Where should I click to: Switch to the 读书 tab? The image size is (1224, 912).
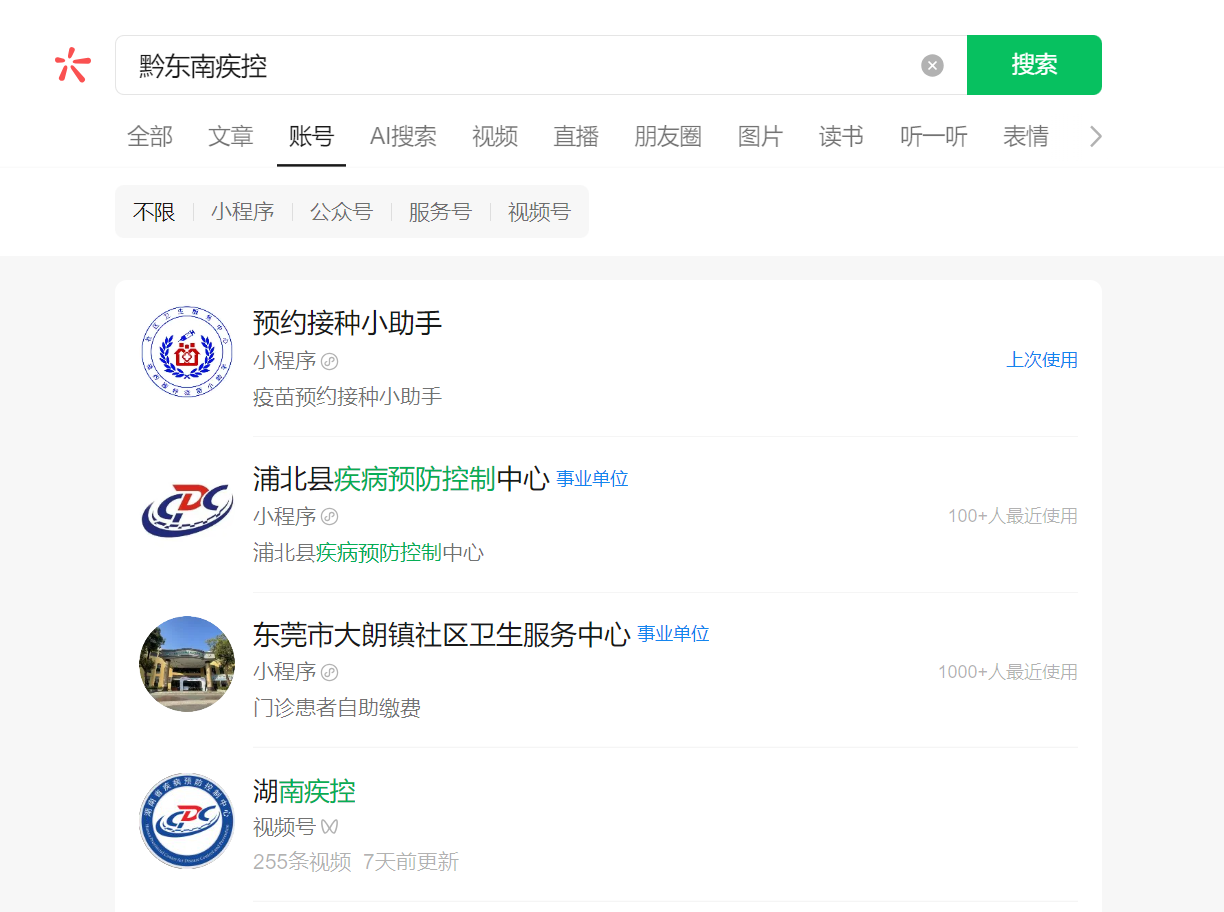point(841,137)
